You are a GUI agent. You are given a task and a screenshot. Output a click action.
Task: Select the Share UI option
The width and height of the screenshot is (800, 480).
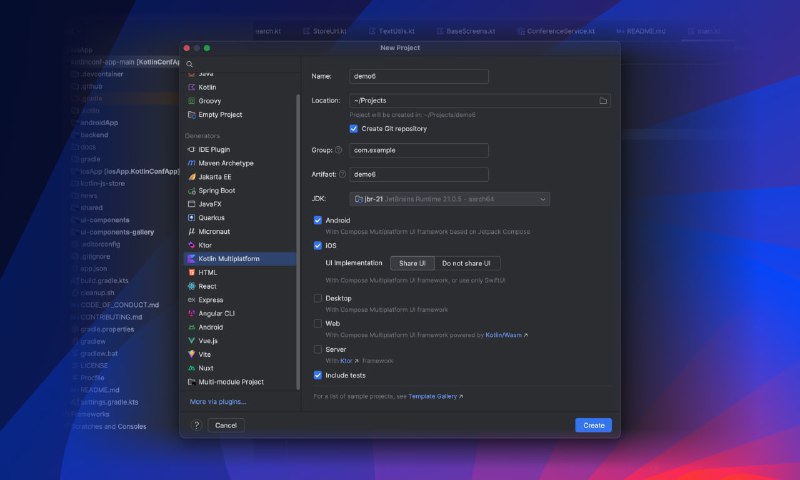point(412,263)
